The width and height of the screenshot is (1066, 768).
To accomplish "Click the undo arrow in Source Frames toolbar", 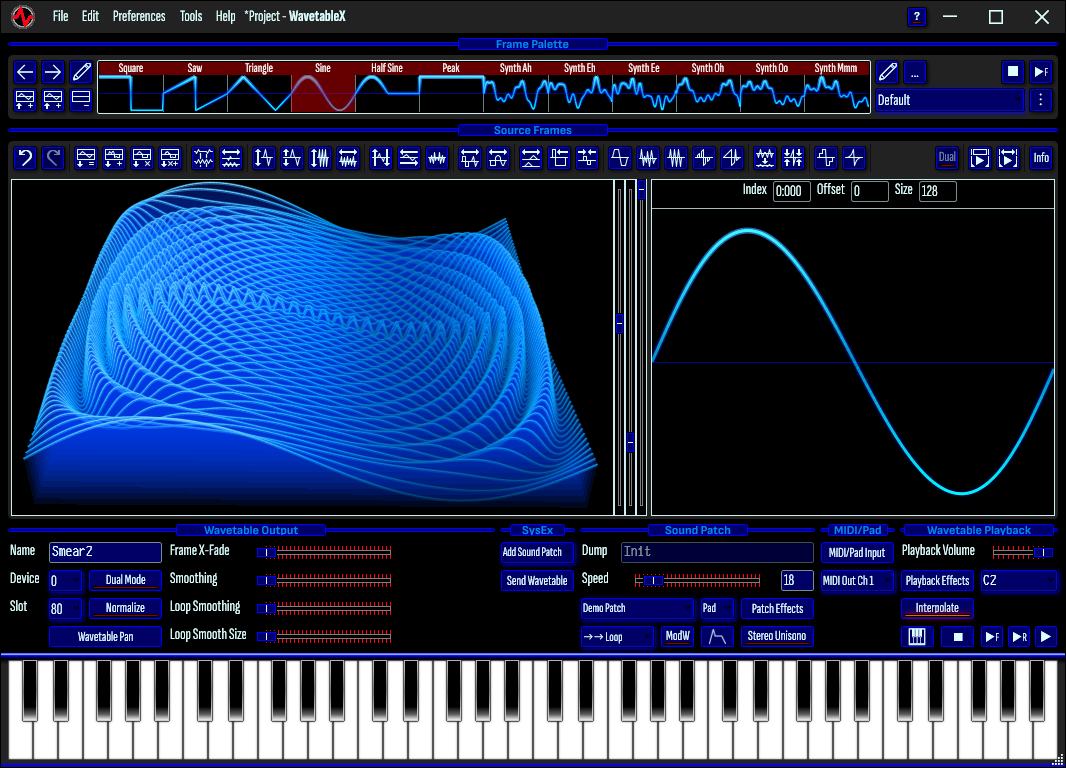I will pyautogui.click(x=25, y=158).
